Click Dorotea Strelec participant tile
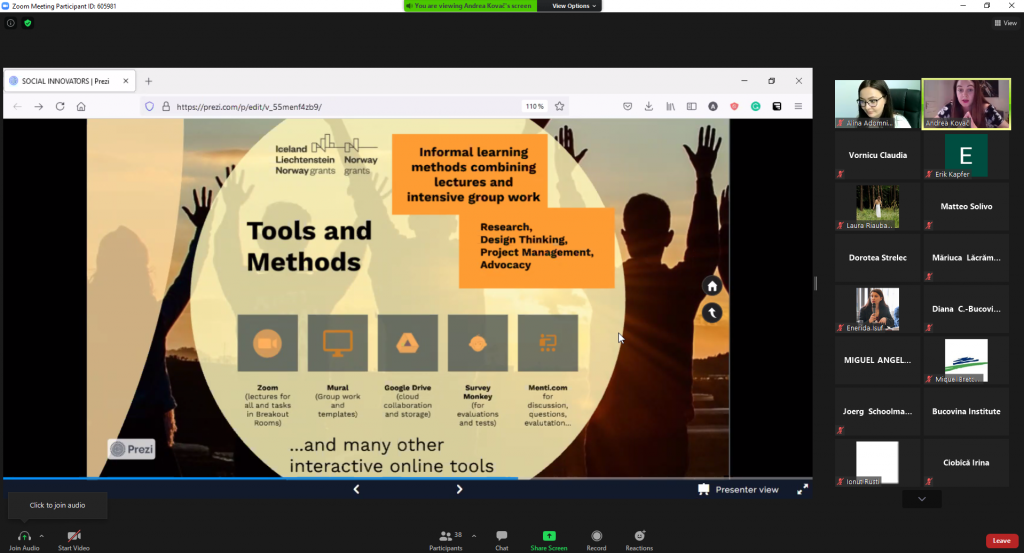This screenshot has width=1024, height=553. pyautogui.click(x=877, y=258)
